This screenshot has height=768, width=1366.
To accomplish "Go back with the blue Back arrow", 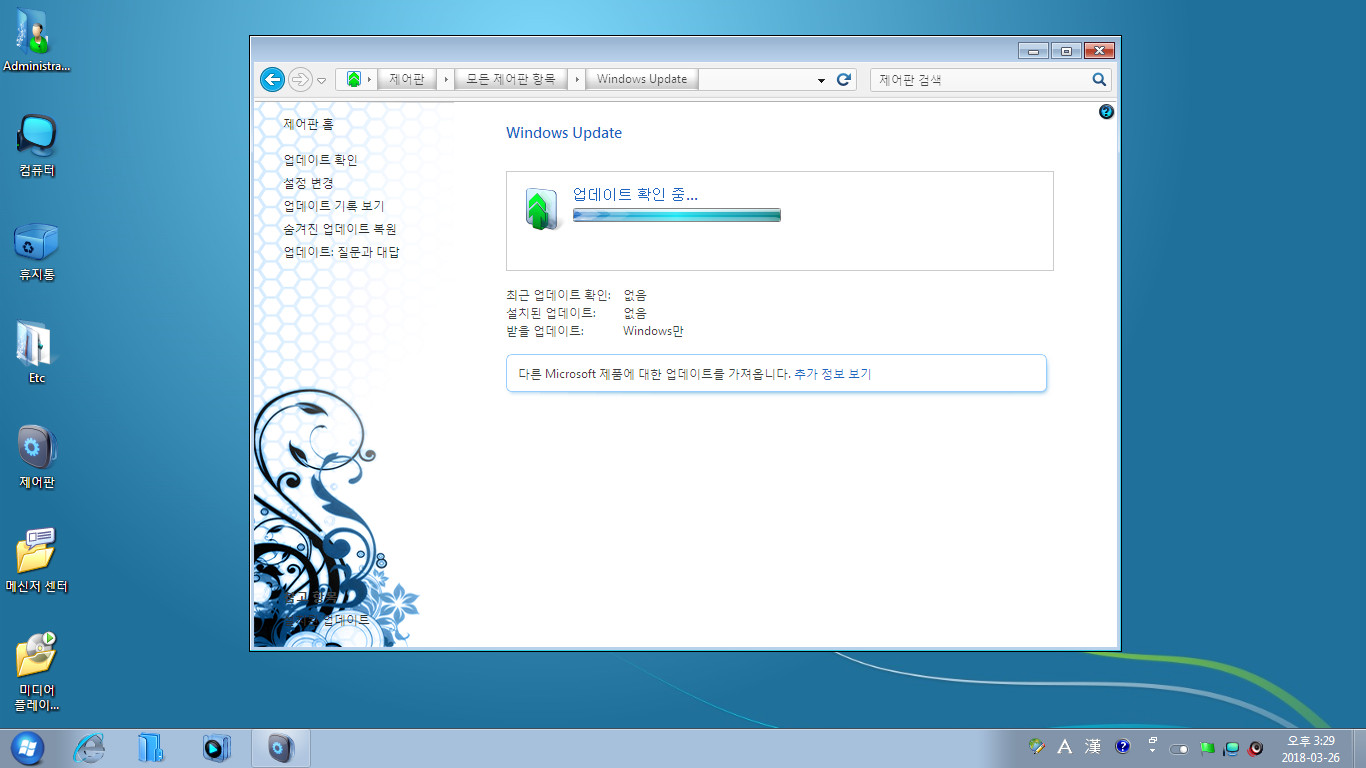I will [272, 79].
